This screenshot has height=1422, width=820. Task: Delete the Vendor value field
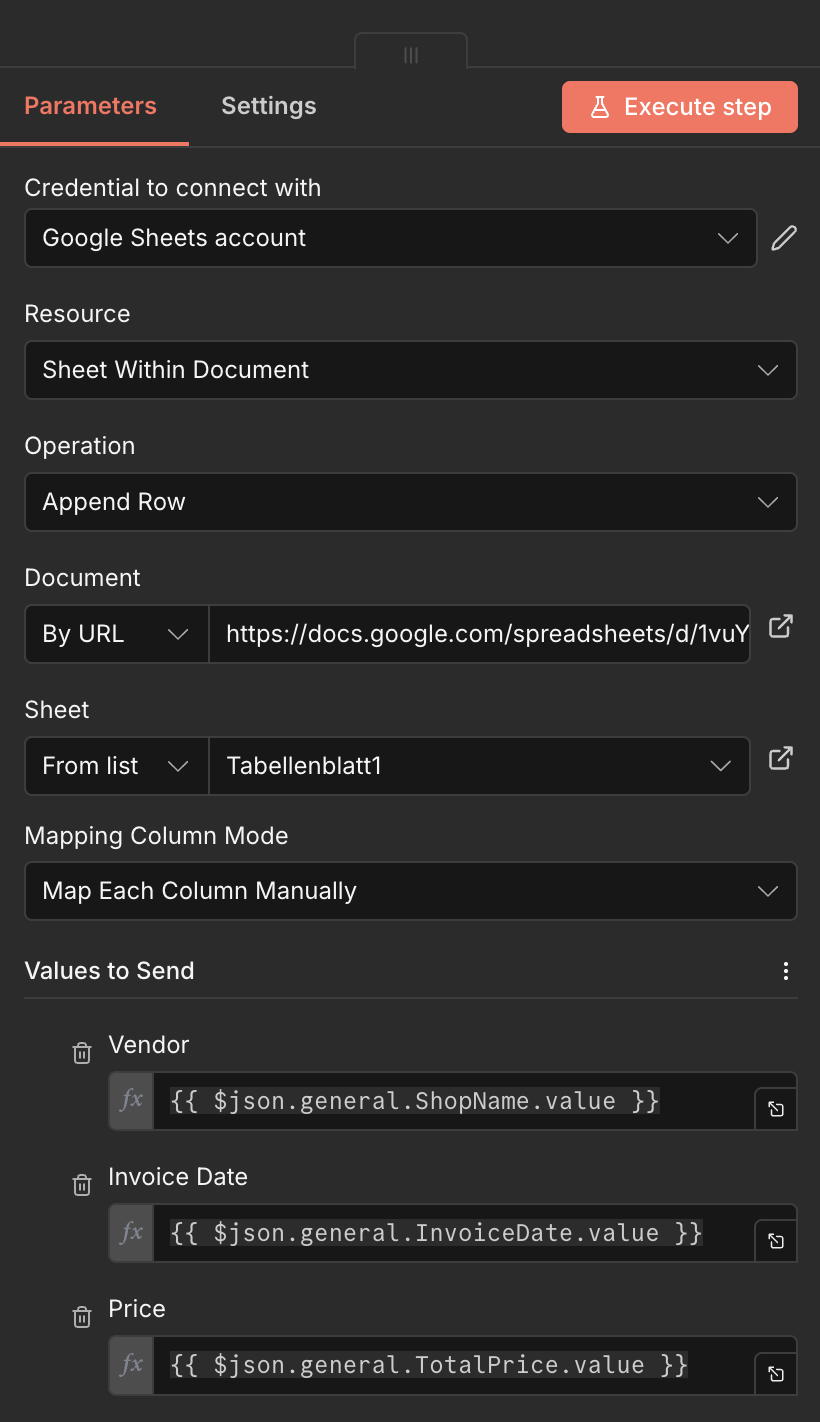81,1052
